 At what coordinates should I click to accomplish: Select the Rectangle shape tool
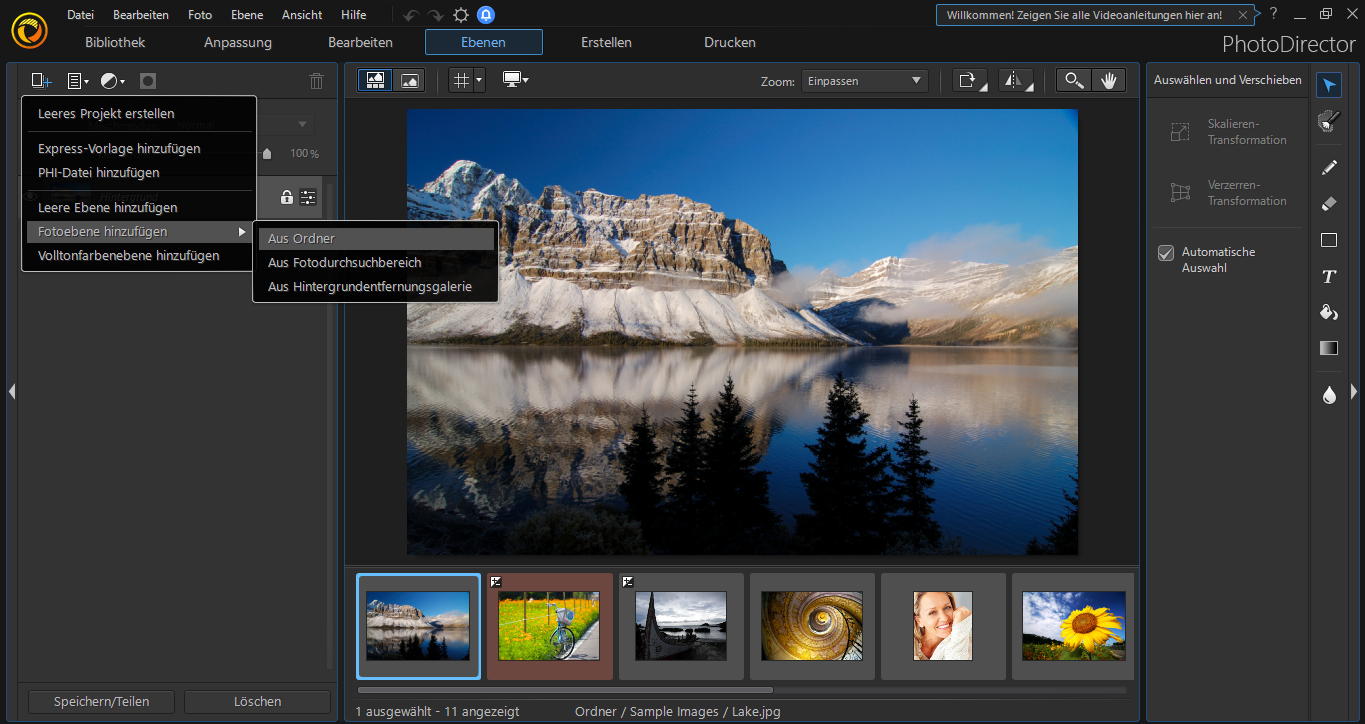click(1328, 240)
